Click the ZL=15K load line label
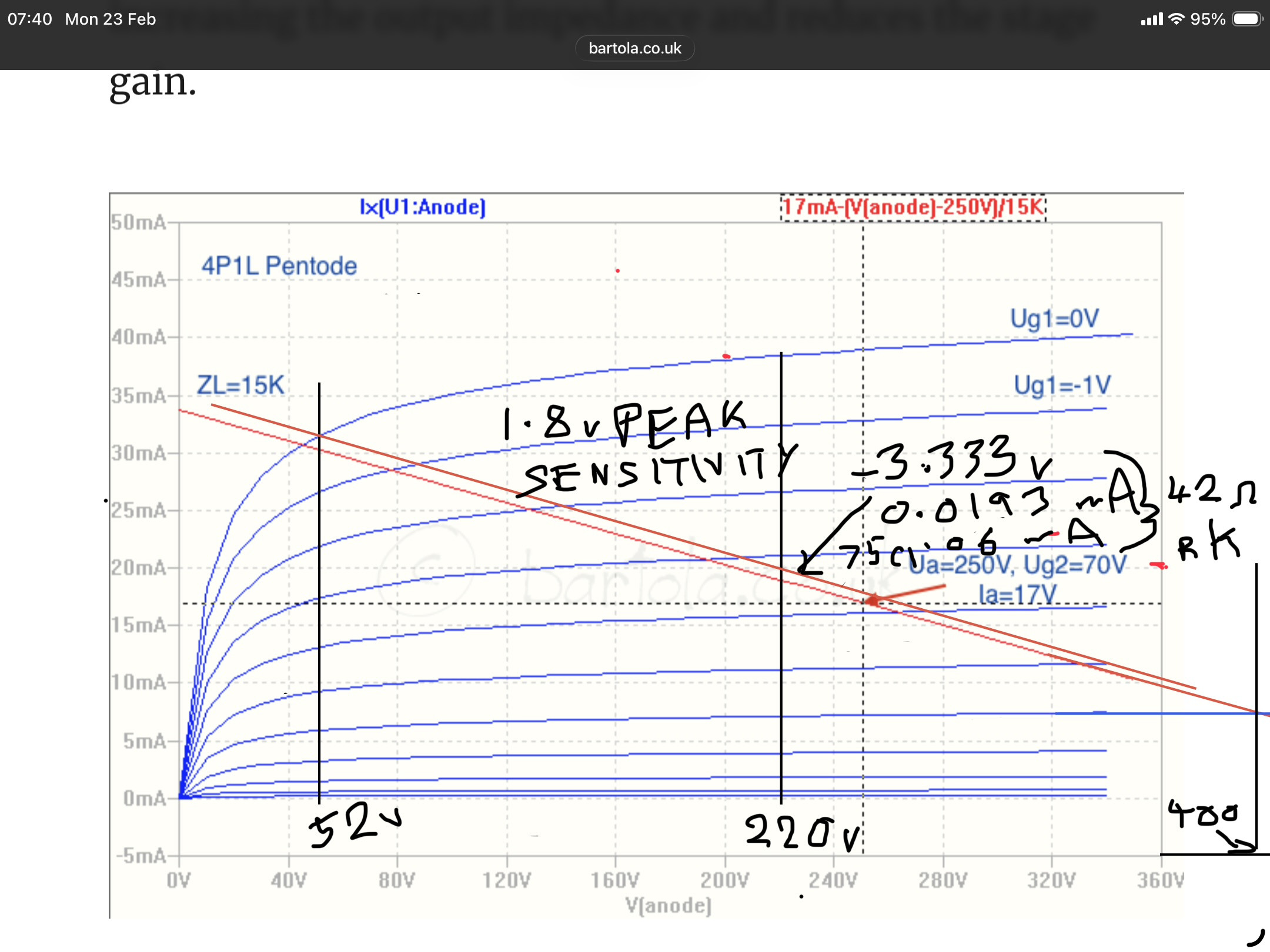Viewport: 1270px width, 952px height. [x=240, y=386]
